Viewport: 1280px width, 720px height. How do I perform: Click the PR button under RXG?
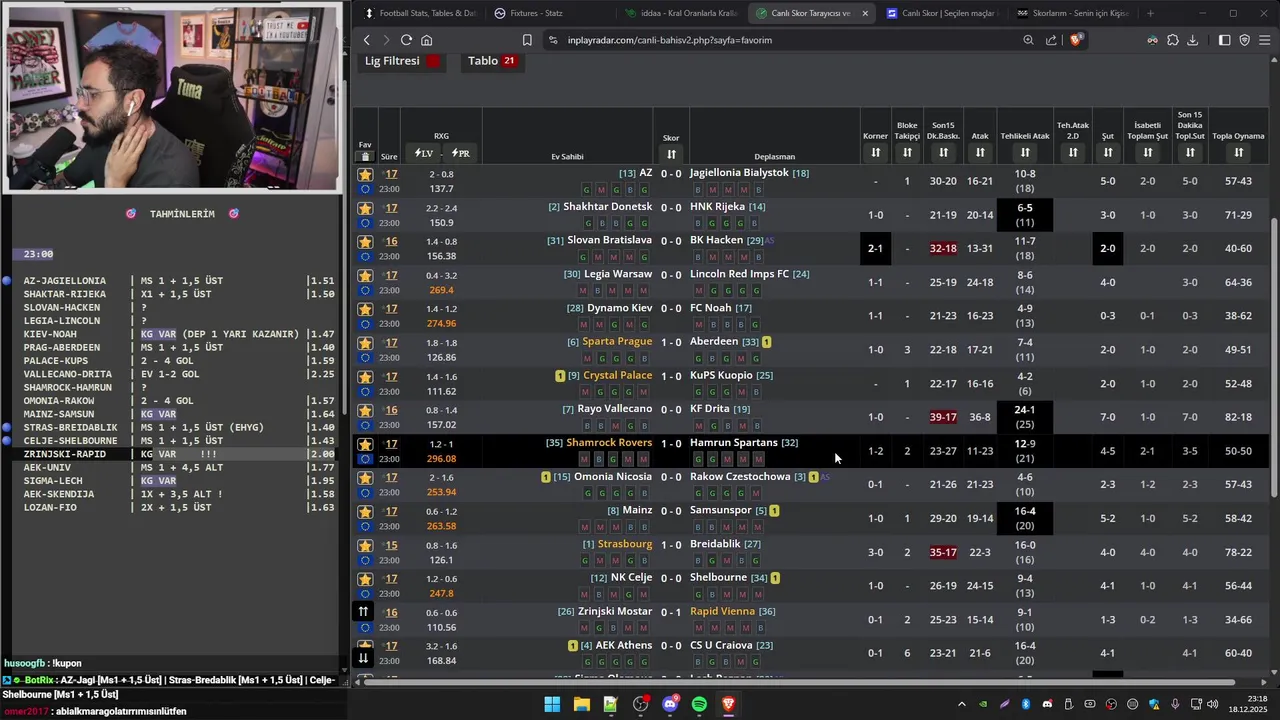tap(460, 153)
